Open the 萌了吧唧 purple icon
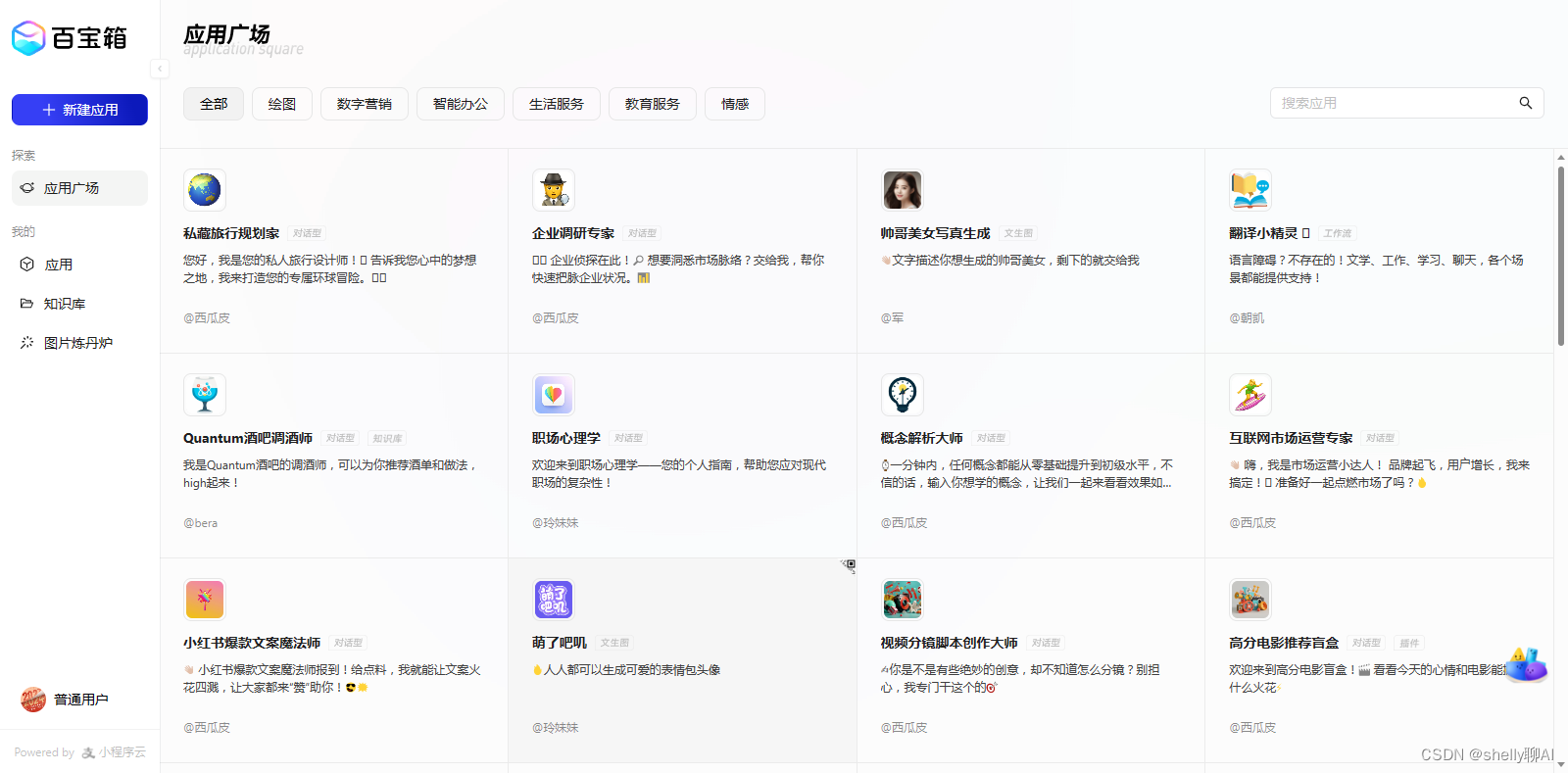1568x773 pixels. coord(554,599)
